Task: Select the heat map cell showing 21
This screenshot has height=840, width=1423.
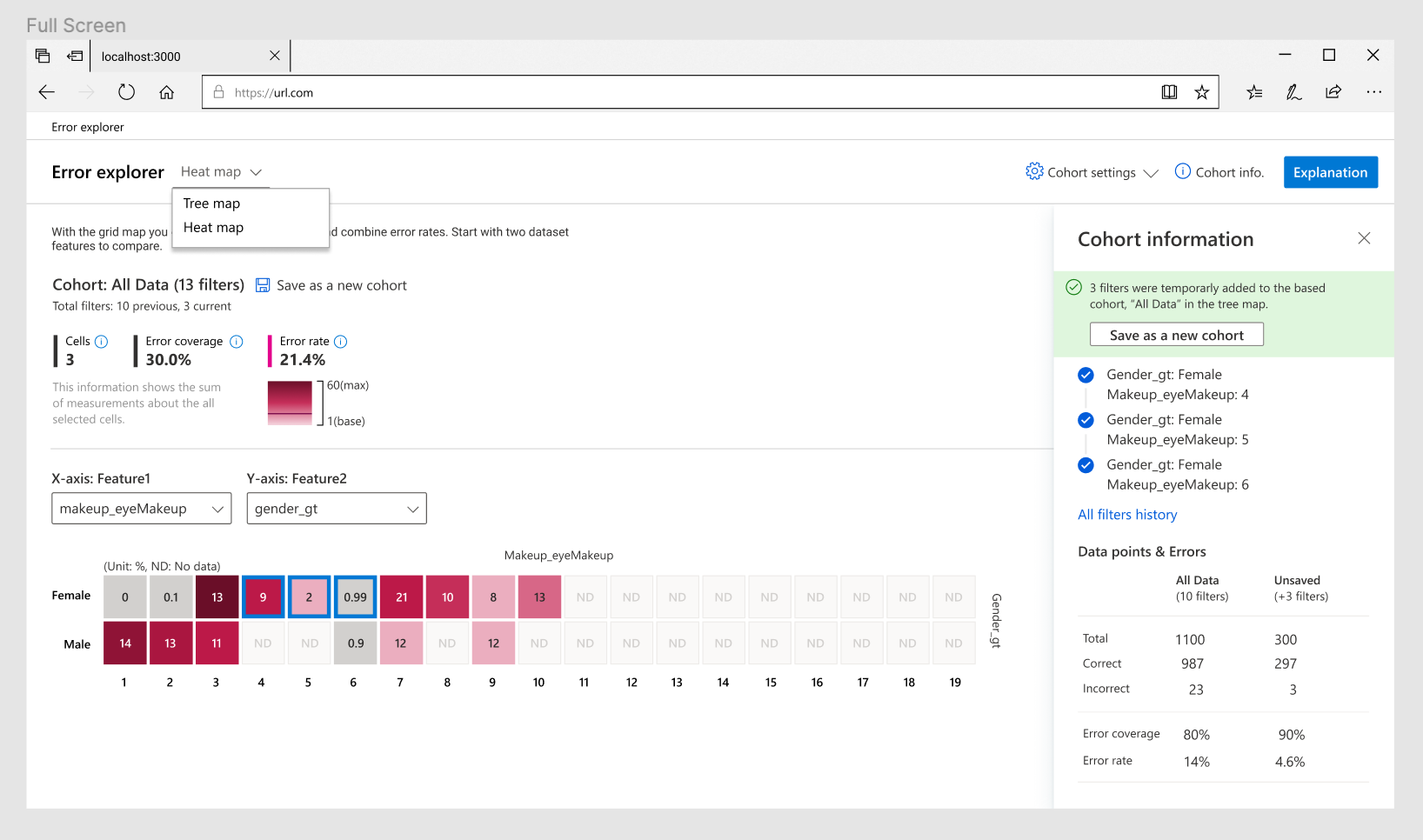Action: click(401, 597)
